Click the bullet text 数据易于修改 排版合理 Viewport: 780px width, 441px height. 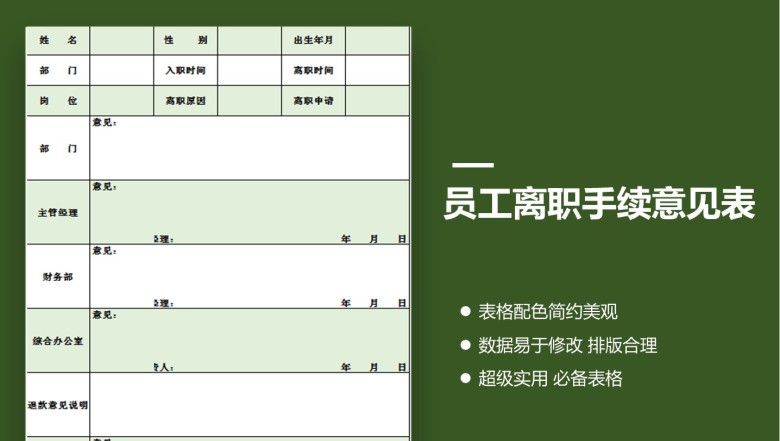[568, 345]
